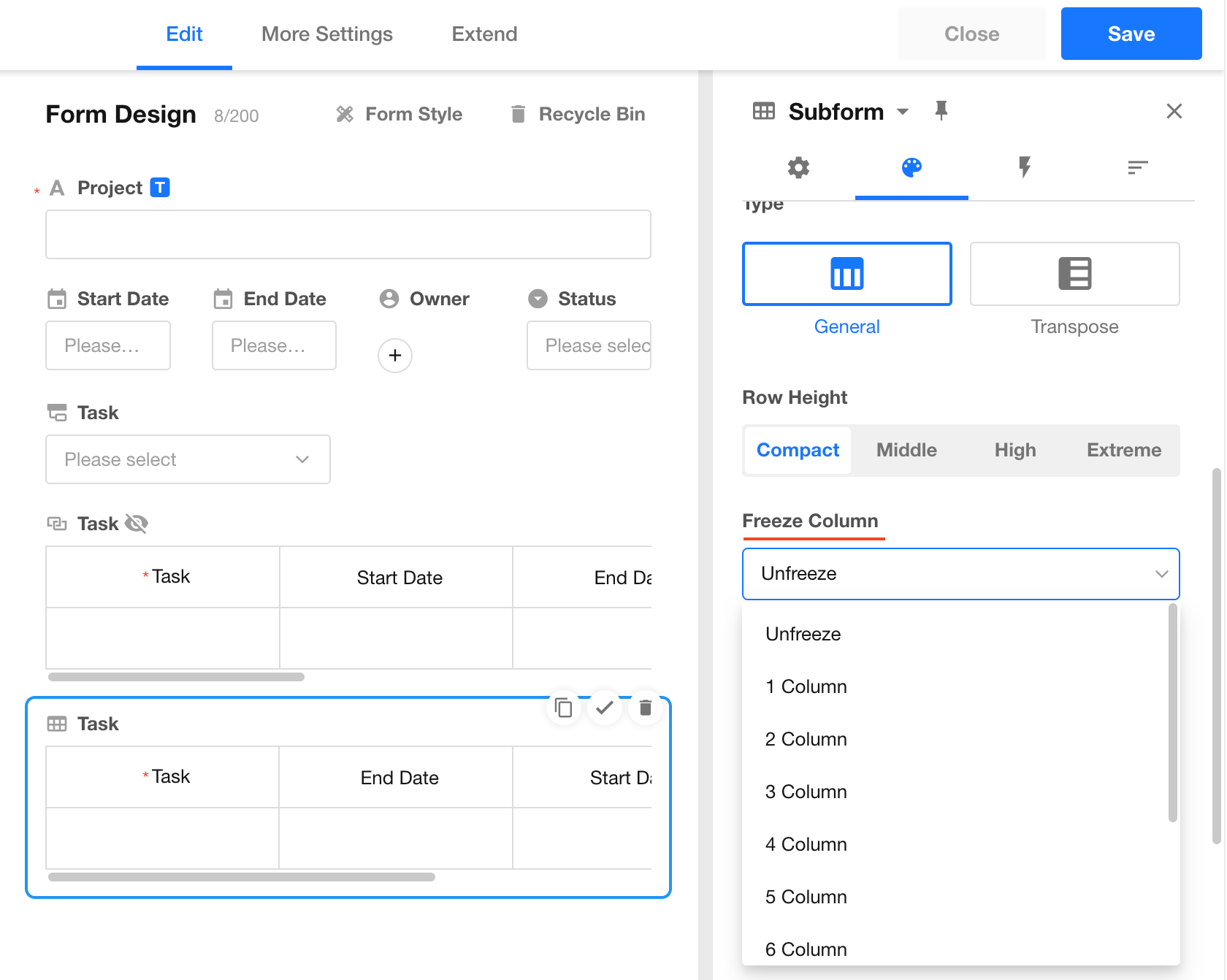Image resolution: width=1227 pixels, height=980 pixels.
Task: Set row height to Middle
Action: [x=906, y=450]
